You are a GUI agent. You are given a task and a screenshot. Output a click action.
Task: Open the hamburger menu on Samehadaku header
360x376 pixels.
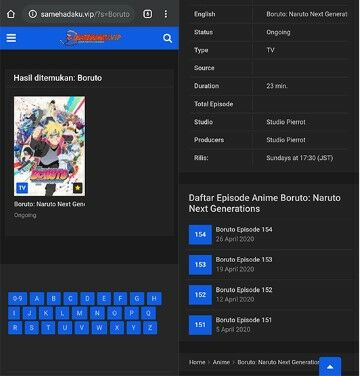[x=11, y=38]
